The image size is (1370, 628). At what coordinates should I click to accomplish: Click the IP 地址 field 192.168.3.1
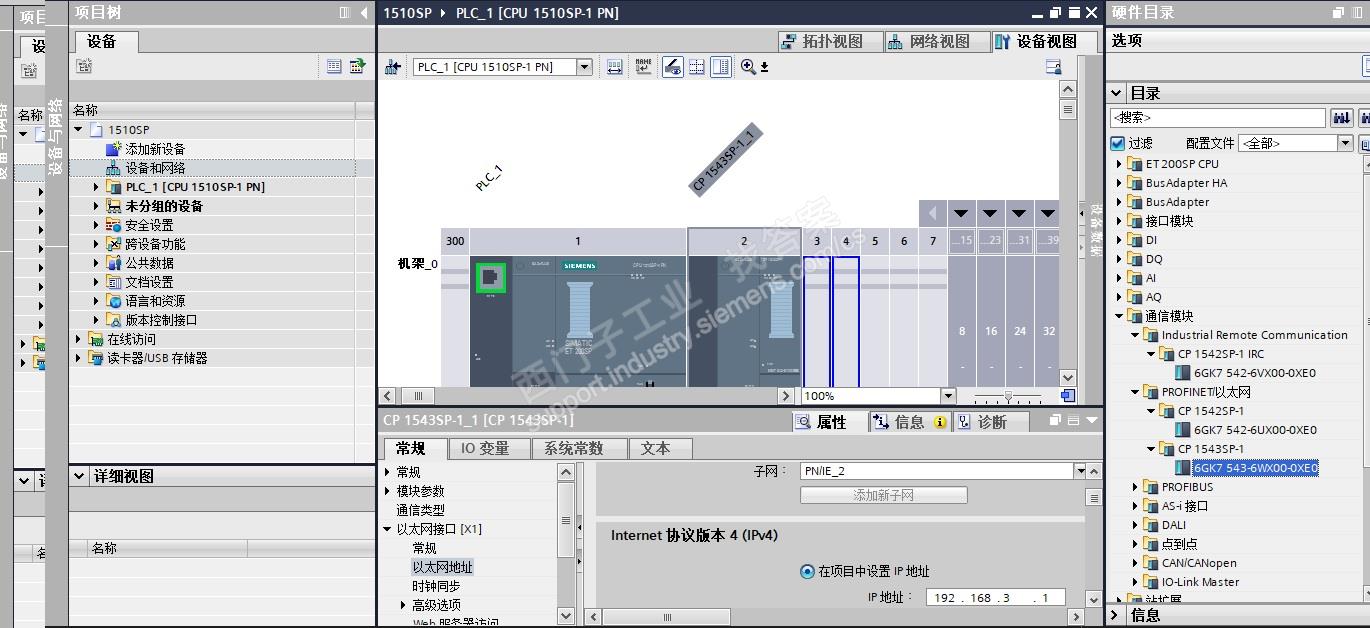994,597
